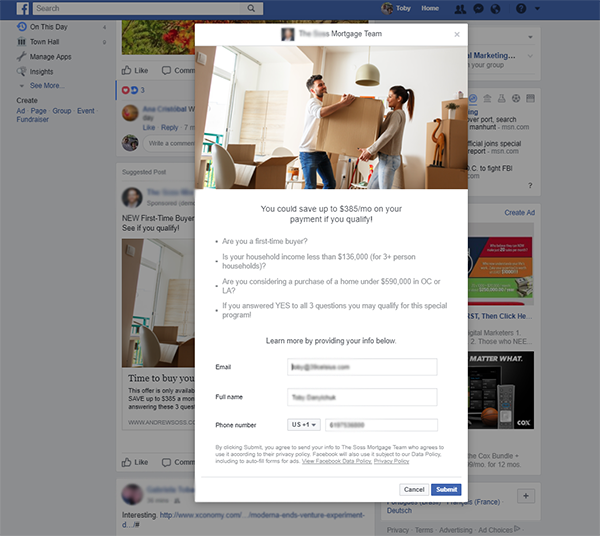This screenshot has height=536, width=600.
Task: Open Town Hall in the sidebar
Action: (x=44, y=42)
